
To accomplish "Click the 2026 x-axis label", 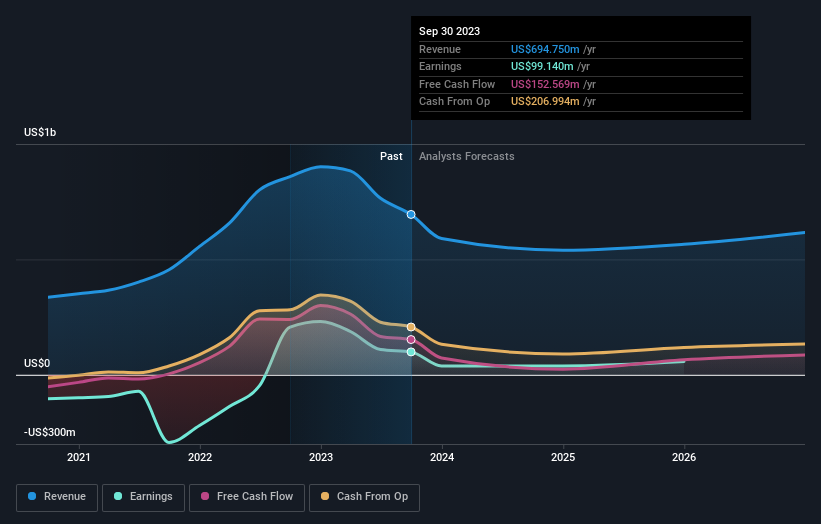I will coord(684,458).
